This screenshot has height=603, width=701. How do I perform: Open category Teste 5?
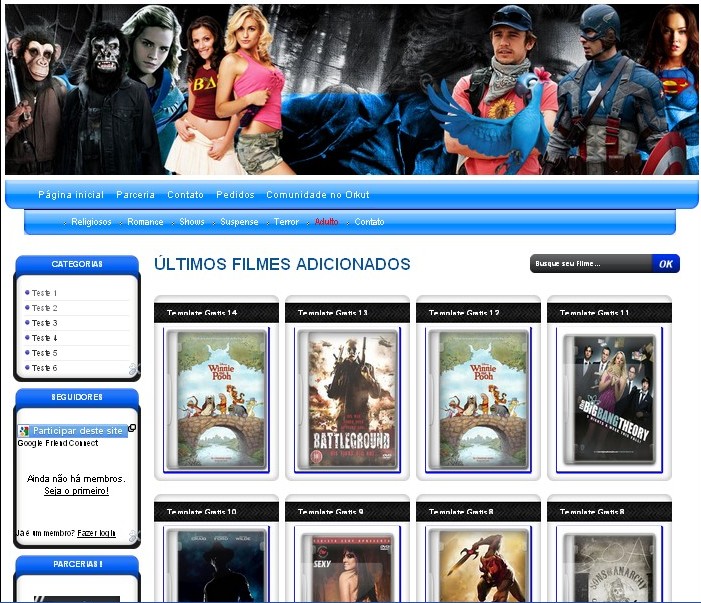[x=44, y=353]
